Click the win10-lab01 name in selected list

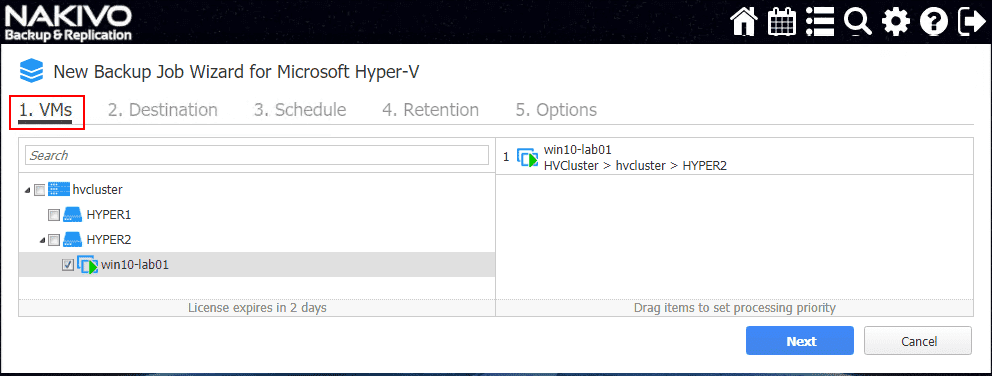(x=578, y=150)
